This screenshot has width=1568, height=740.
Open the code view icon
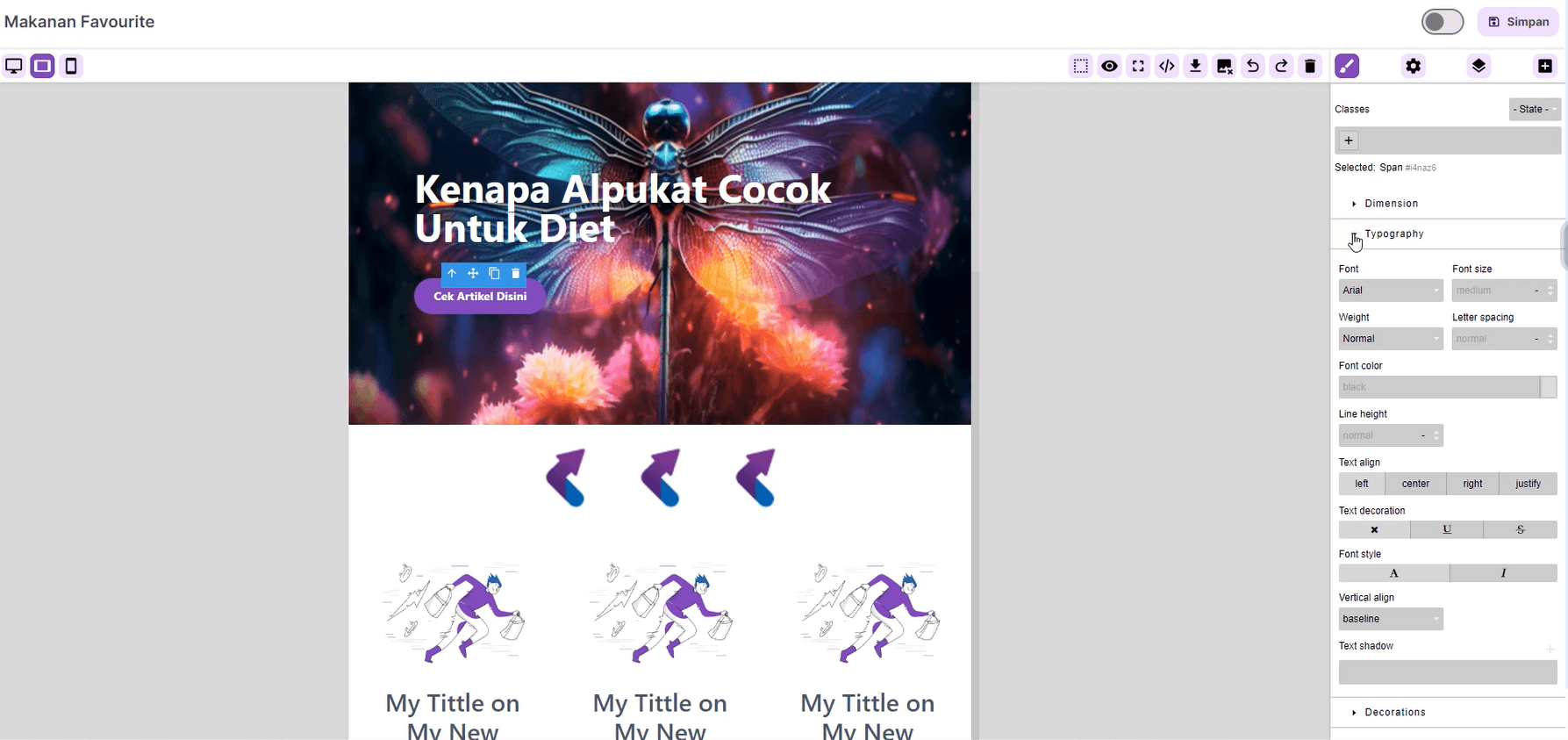click(1167, 66)
